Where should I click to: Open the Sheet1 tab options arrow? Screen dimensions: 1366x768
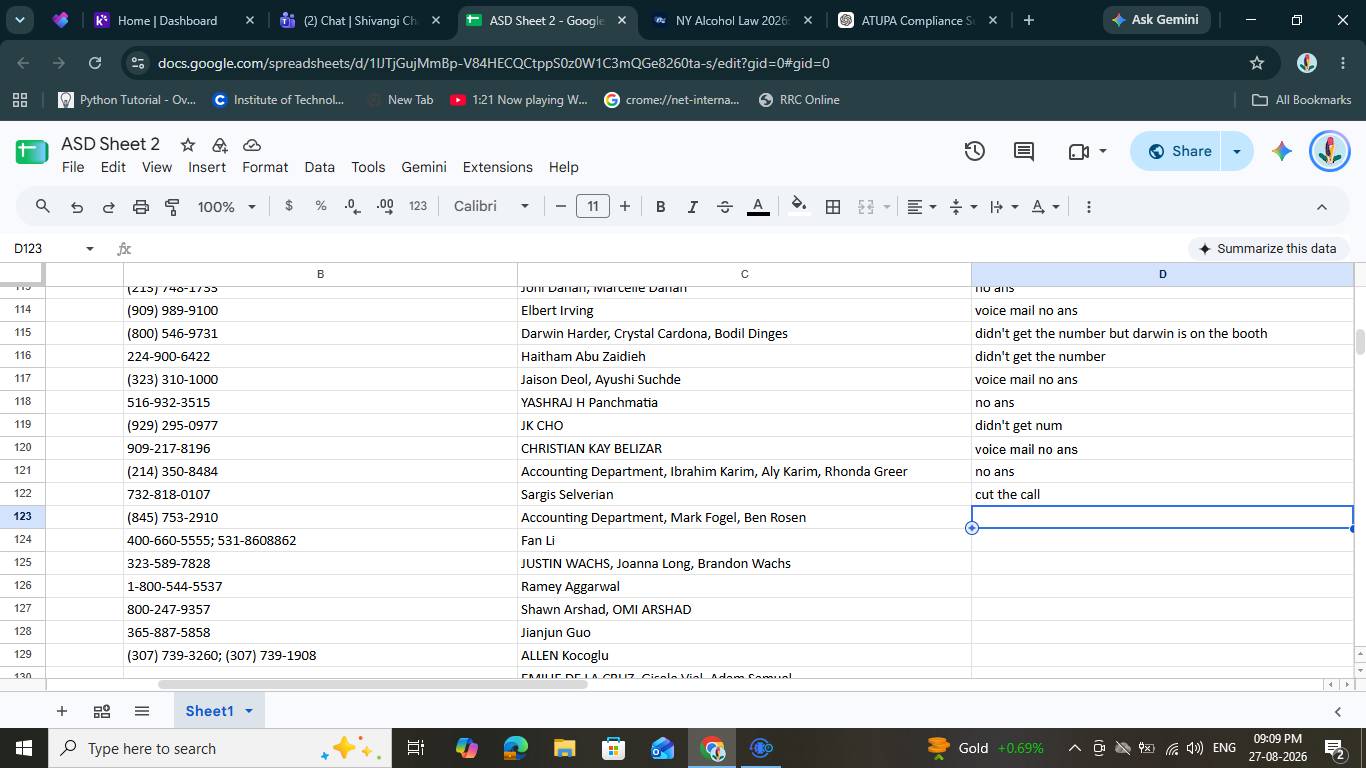[248, 711]
